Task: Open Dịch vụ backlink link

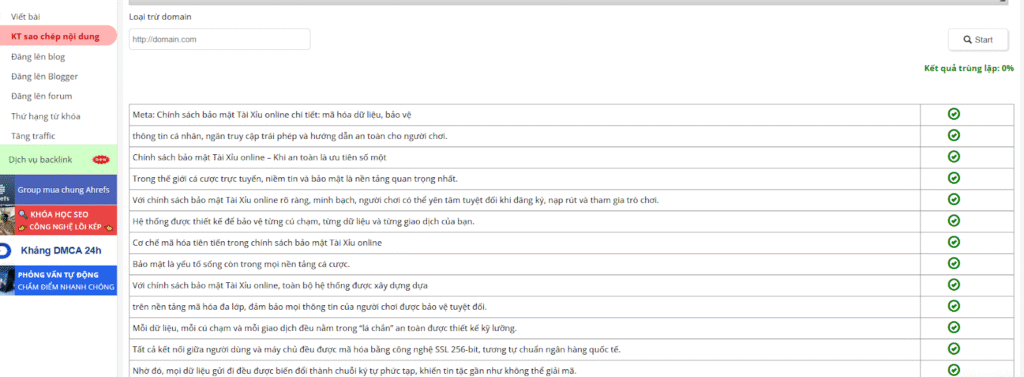Action: point(40,159)
